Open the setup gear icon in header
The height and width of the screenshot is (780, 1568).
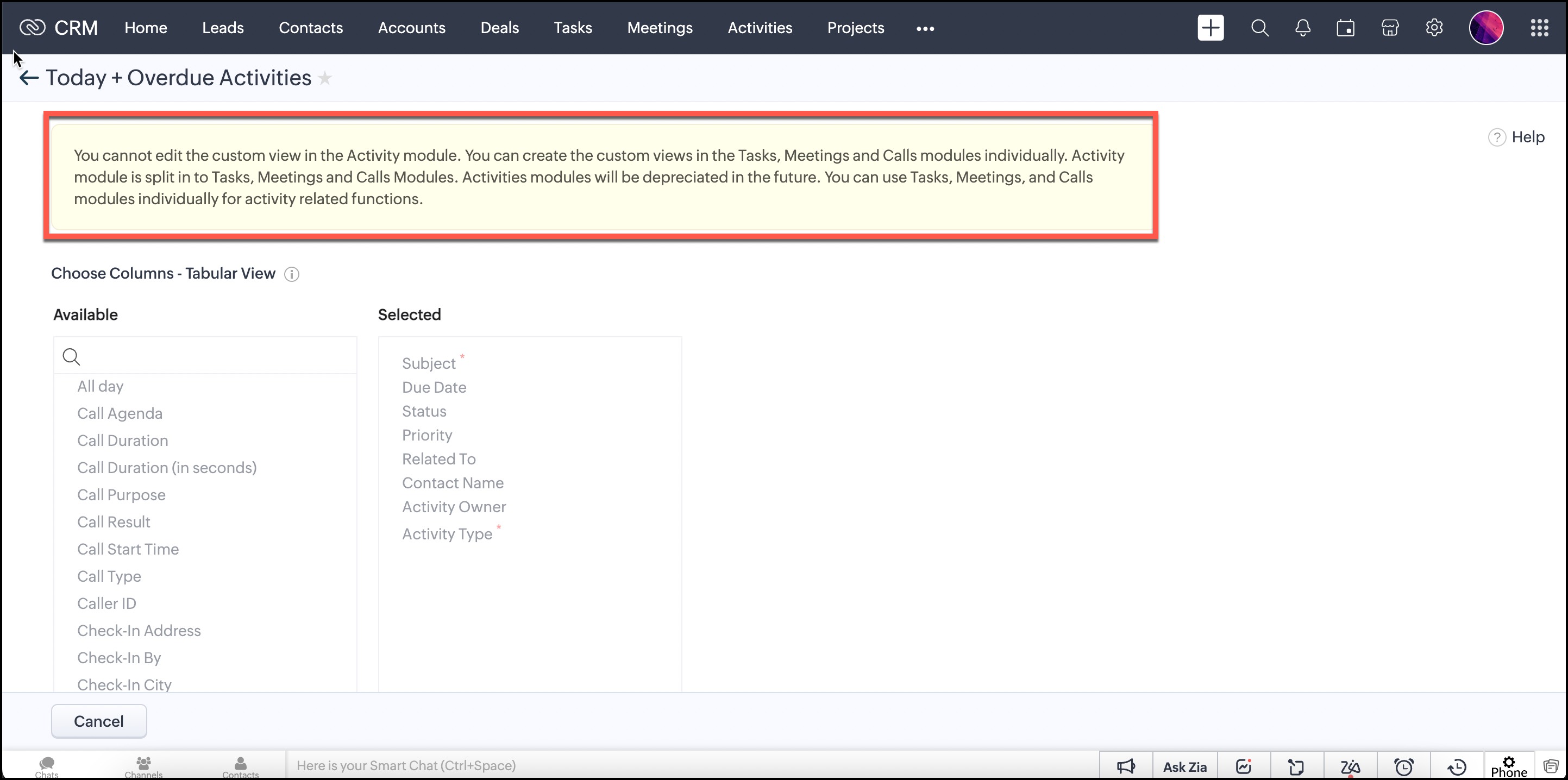(x=1434, y=28)
